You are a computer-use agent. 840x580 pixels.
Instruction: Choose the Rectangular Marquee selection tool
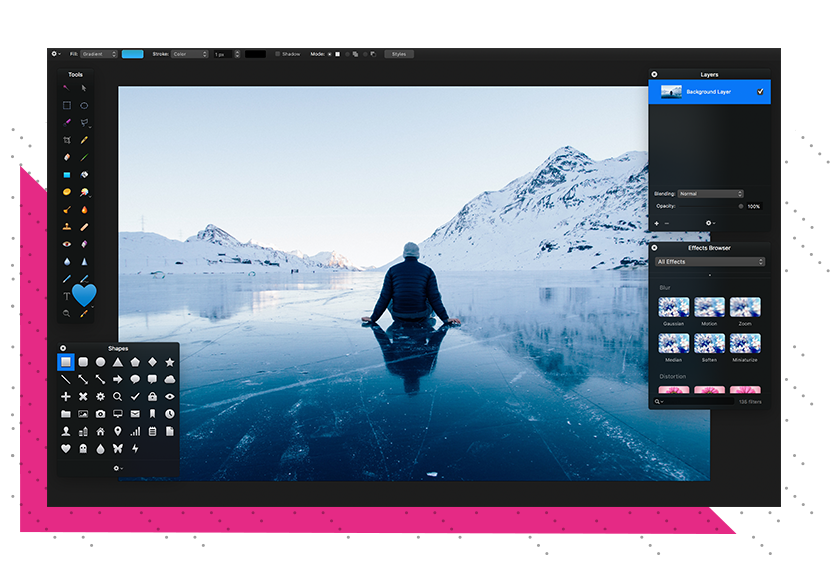(67, 105)
